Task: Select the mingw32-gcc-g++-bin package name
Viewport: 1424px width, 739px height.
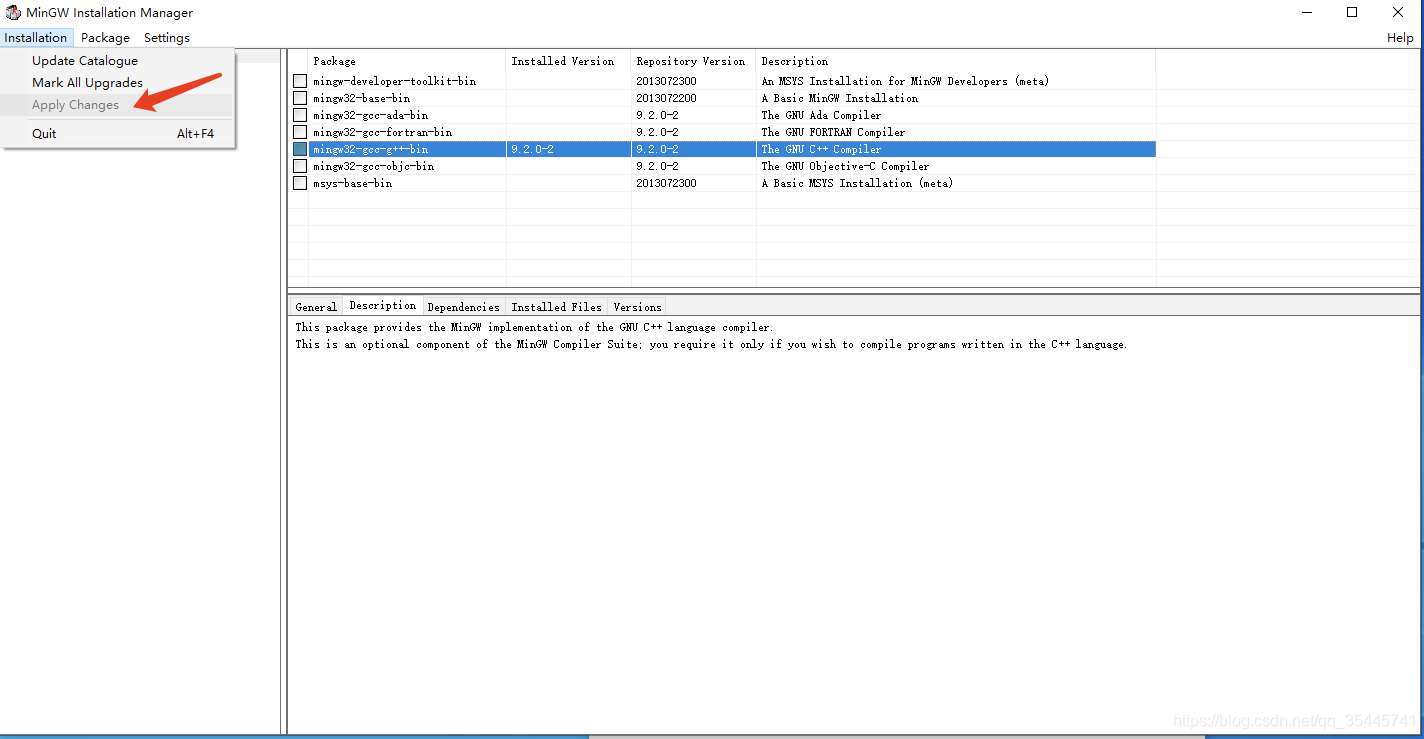Action: (370, 149)
